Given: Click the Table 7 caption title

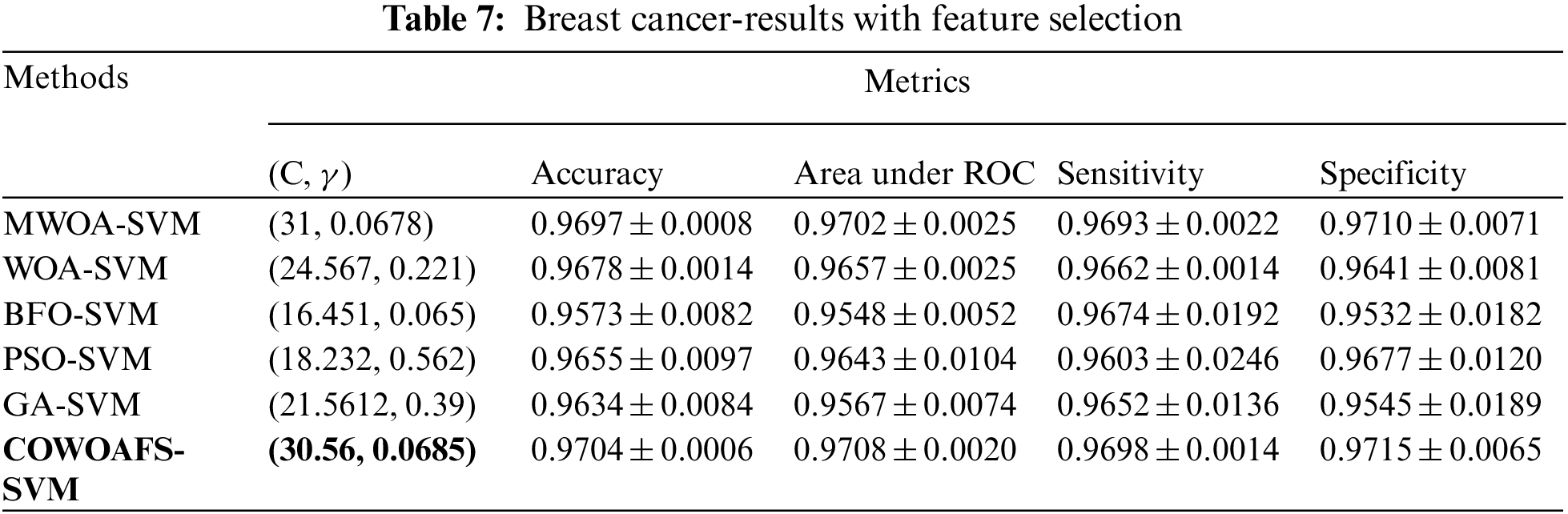Looking at the screenshot, I should click(783, 19).
